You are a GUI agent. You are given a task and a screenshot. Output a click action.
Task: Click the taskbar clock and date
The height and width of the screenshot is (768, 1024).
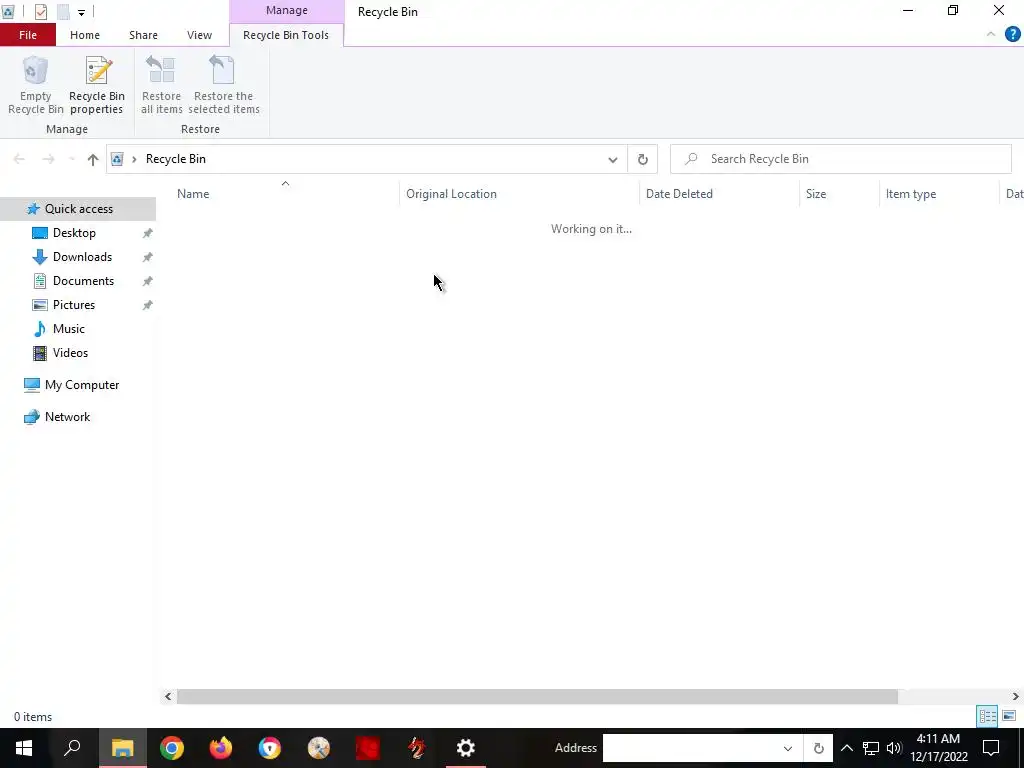click(938, 748)
